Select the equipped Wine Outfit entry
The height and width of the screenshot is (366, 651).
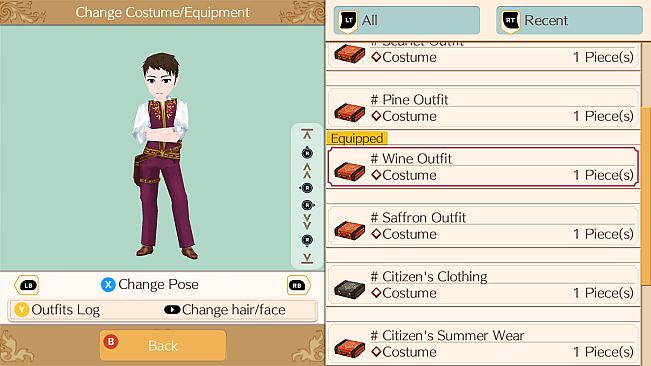pos(483,167)
